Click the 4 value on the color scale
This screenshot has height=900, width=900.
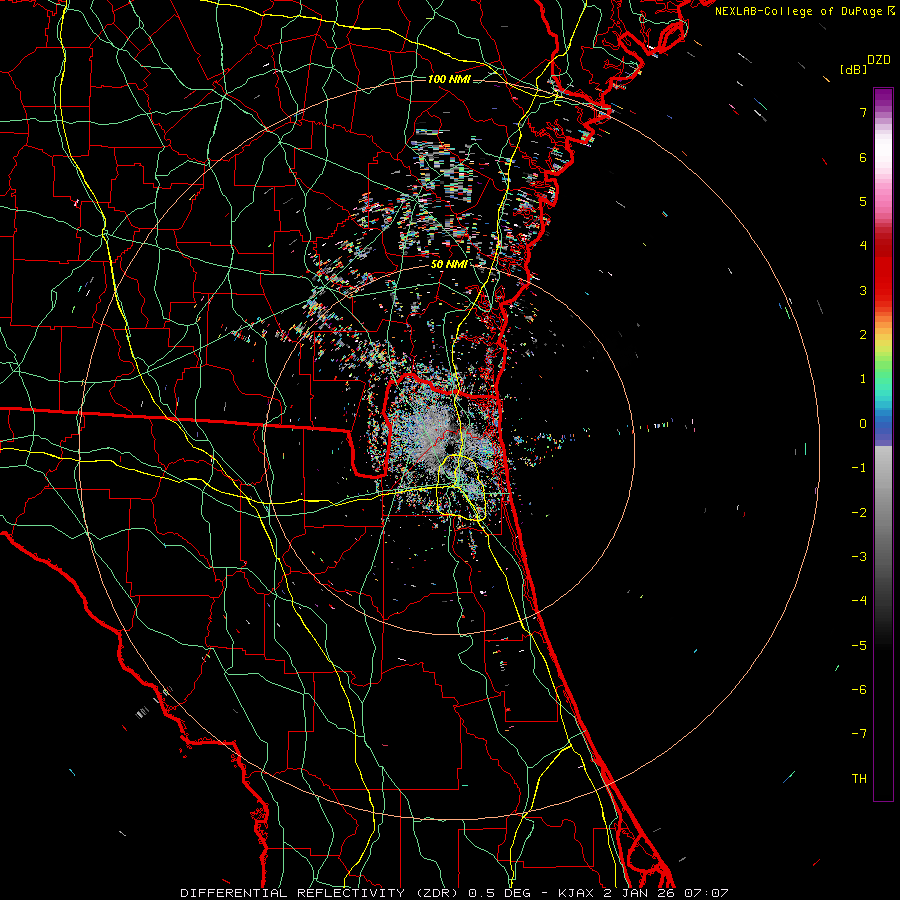pyautogui.click(x=863, y=246)
